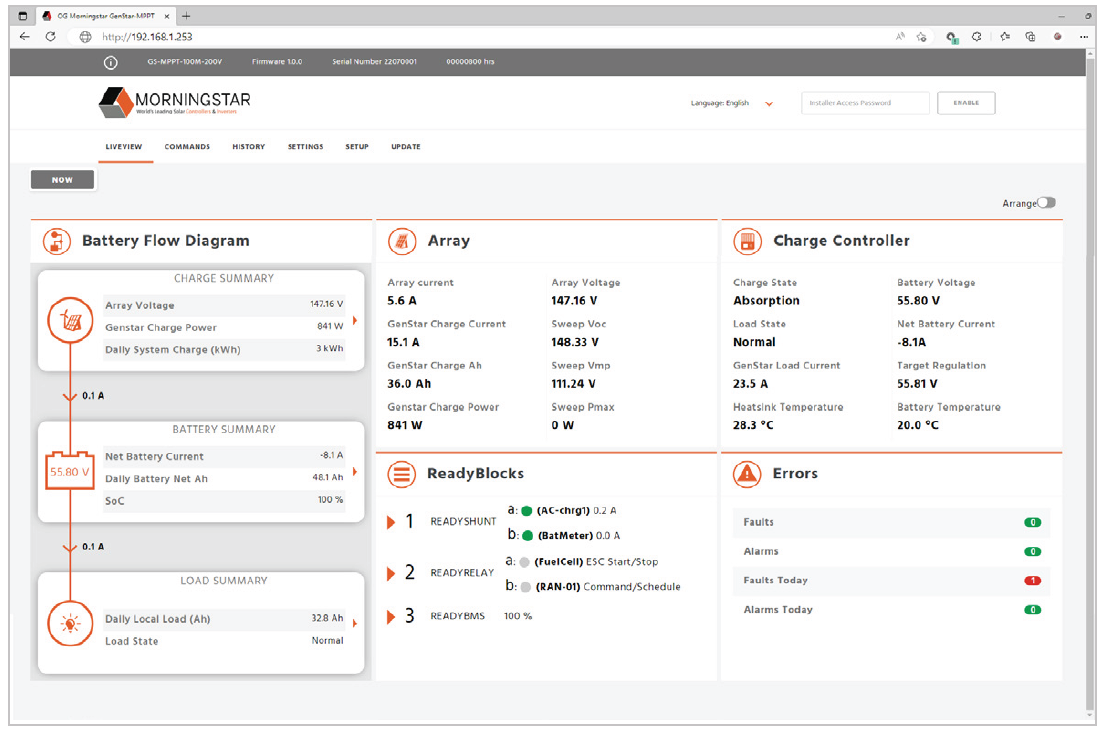Image resolution: width=1105 pixels, height=734 pixels.
Task: Expand ReadyBlock 2 READYRELAY arrow
Action: click(392, 573)
